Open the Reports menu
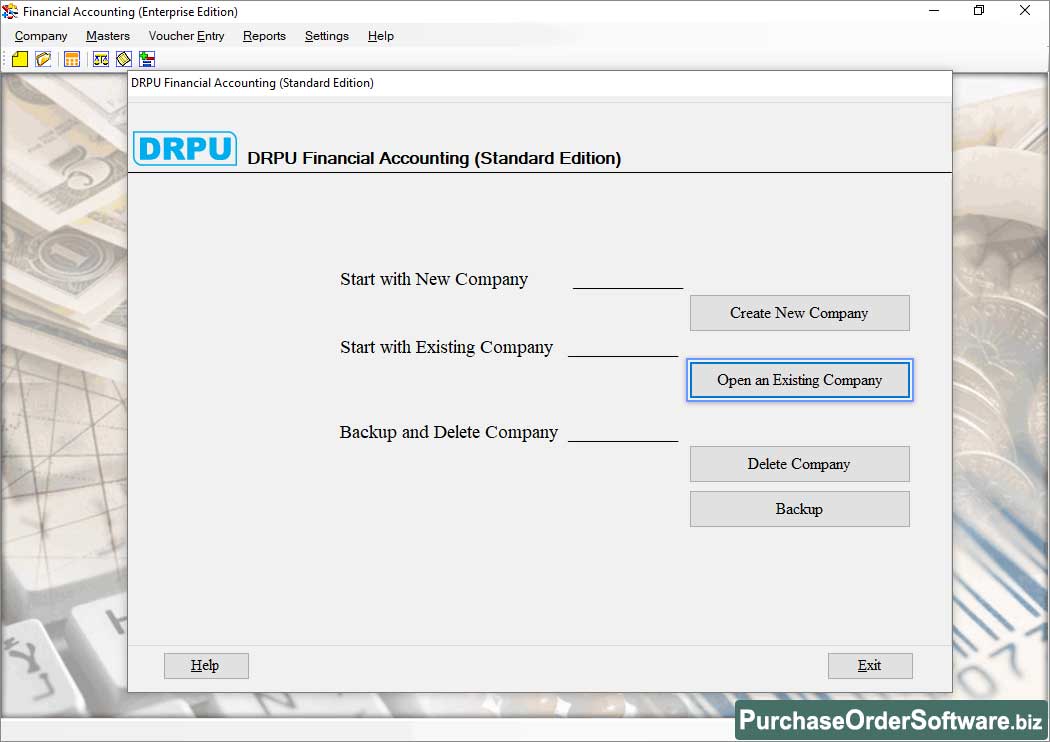 [265, 36]
